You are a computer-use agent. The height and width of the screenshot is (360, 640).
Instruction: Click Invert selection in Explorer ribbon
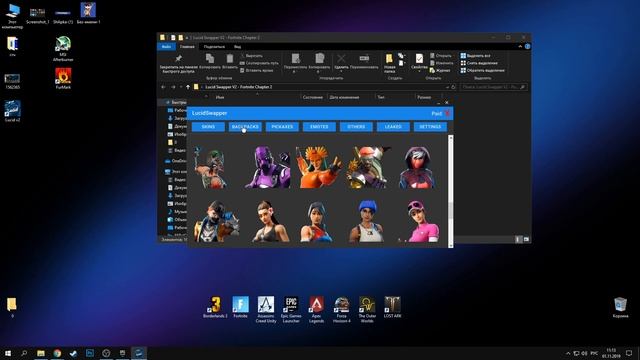pyautogui.click(x=482, y=70)
